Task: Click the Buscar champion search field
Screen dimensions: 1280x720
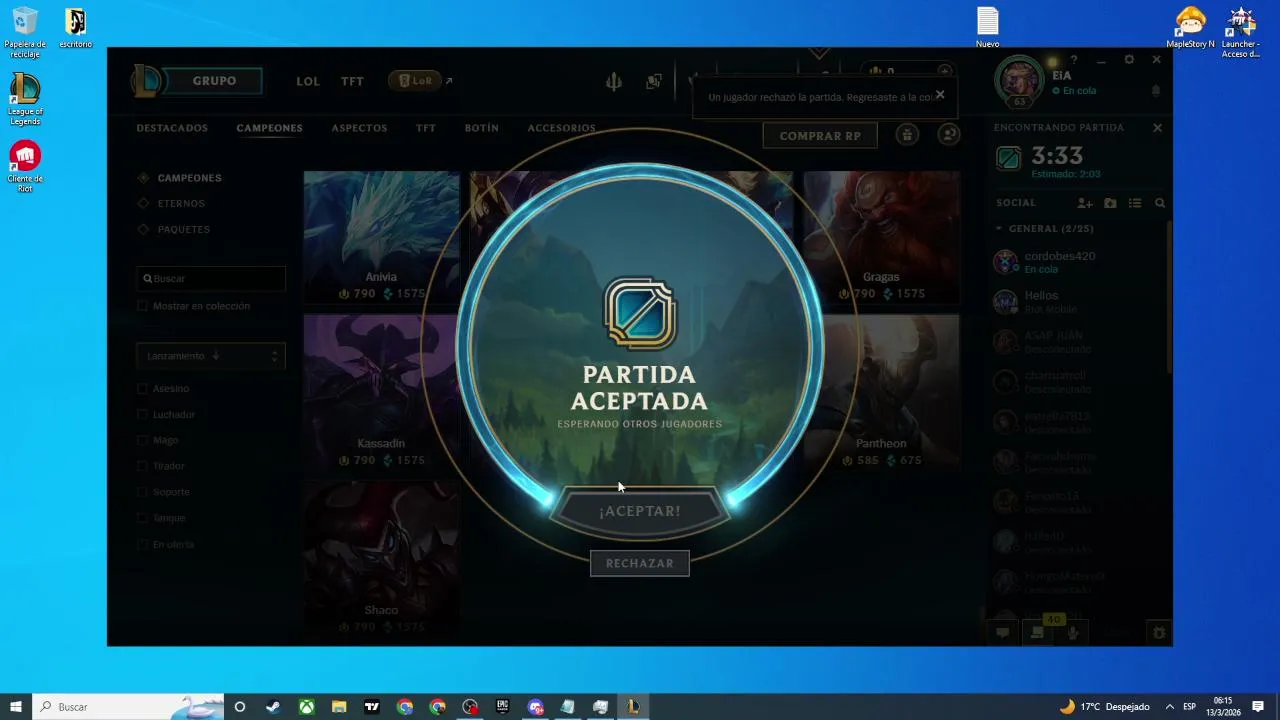Action: pyautogui.click(x=211, y=279)
